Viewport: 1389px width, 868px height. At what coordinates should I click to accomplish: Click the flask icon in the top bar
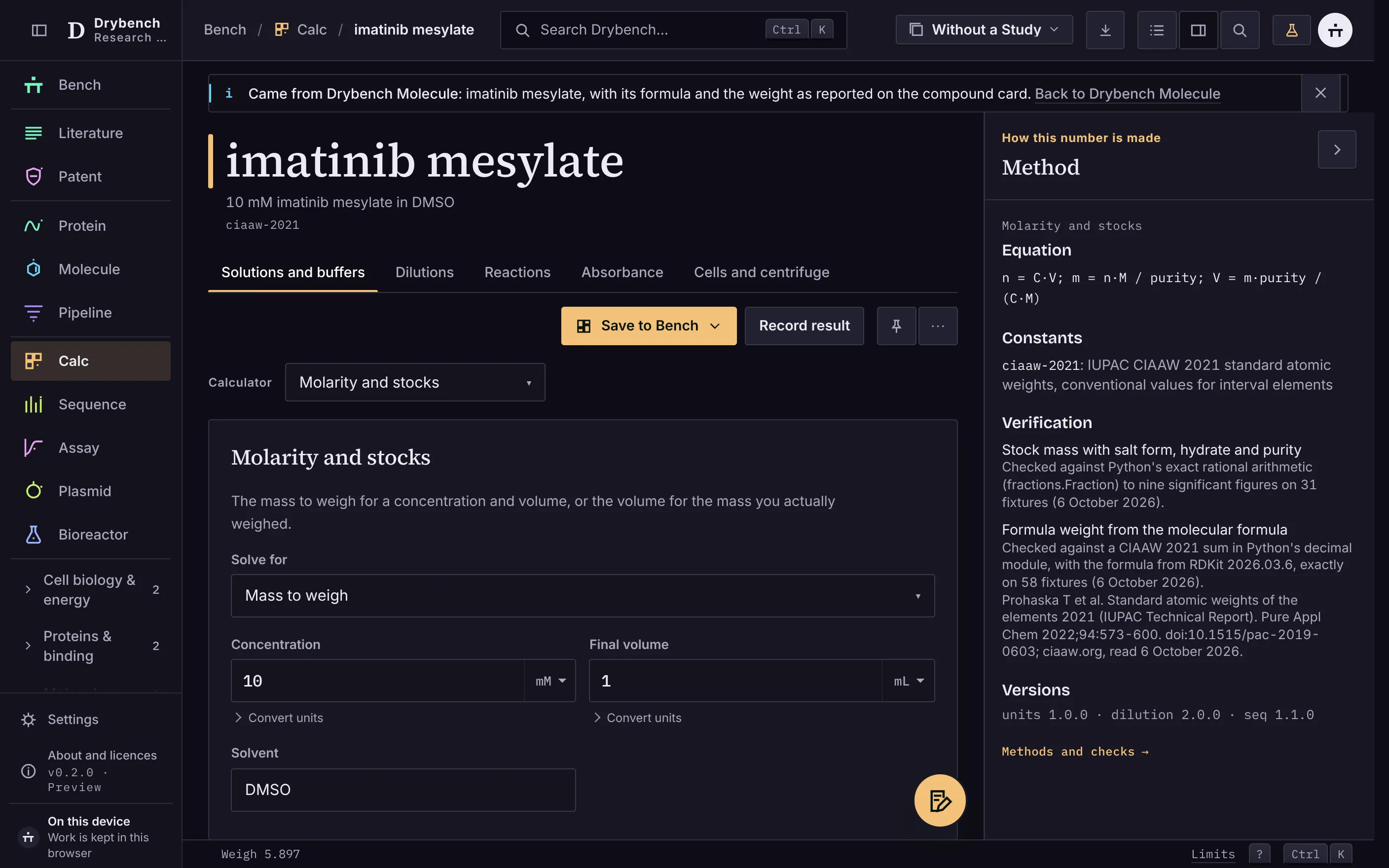click(1291, 30)
